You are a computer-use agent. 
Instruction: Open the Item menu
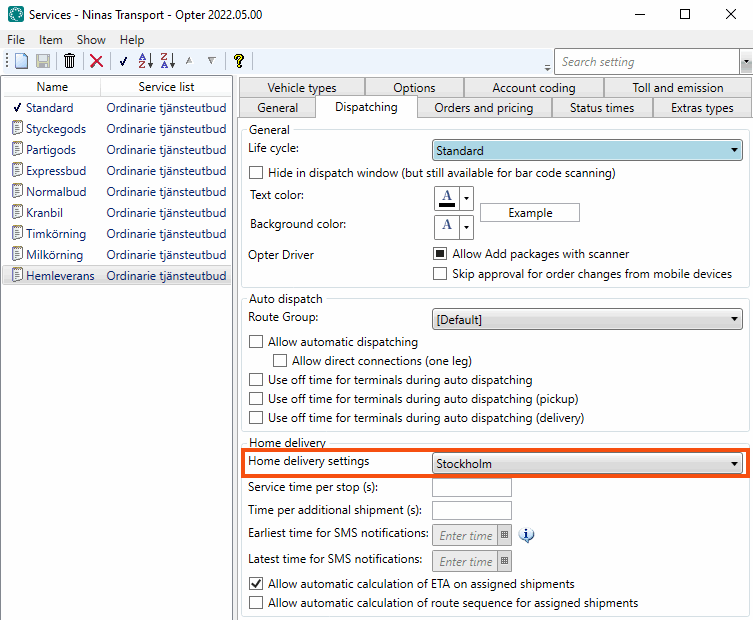point(50,40)
